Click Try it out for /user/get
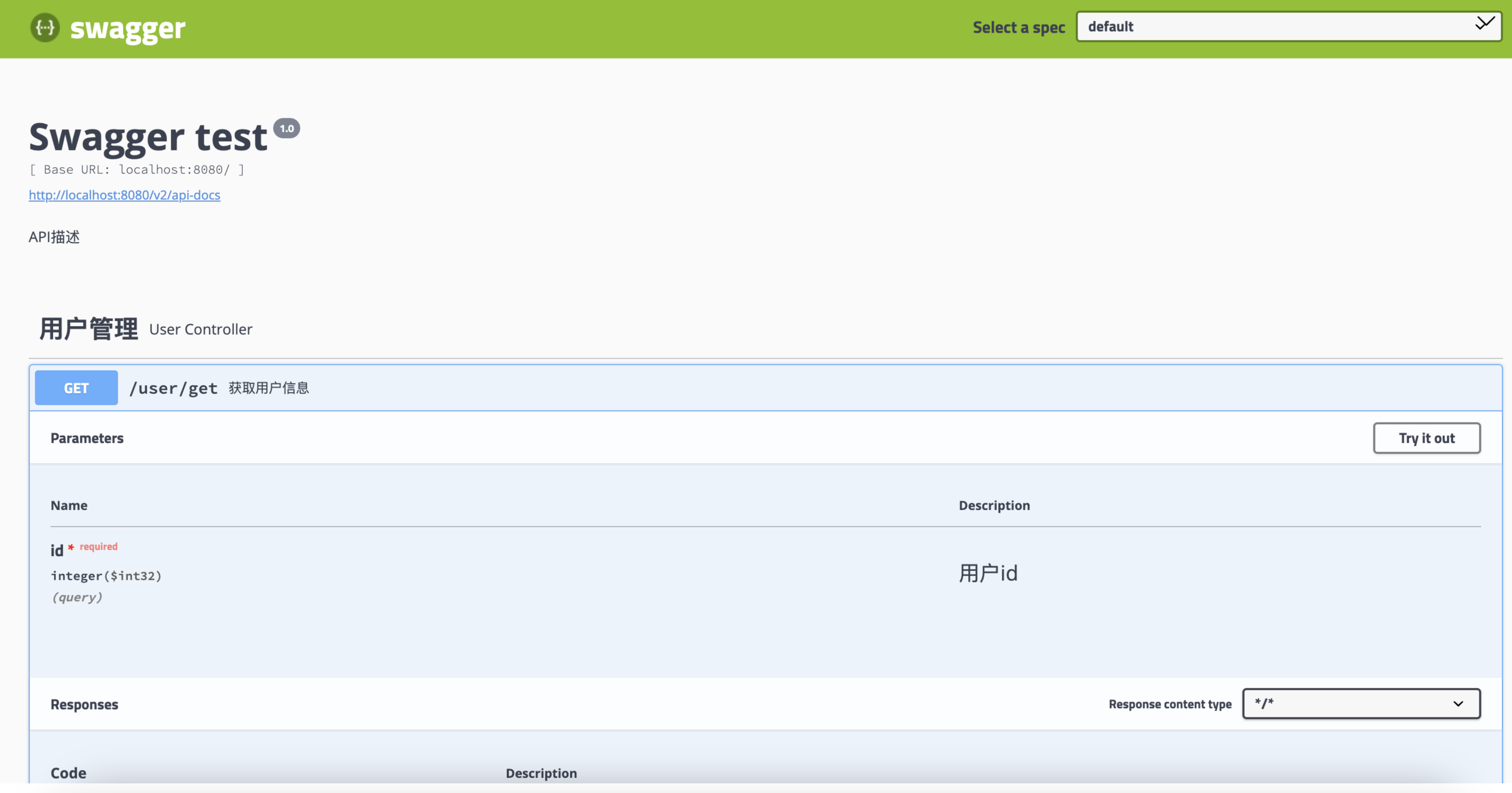Viewport: 1512px width, 793px height. 1427,438
